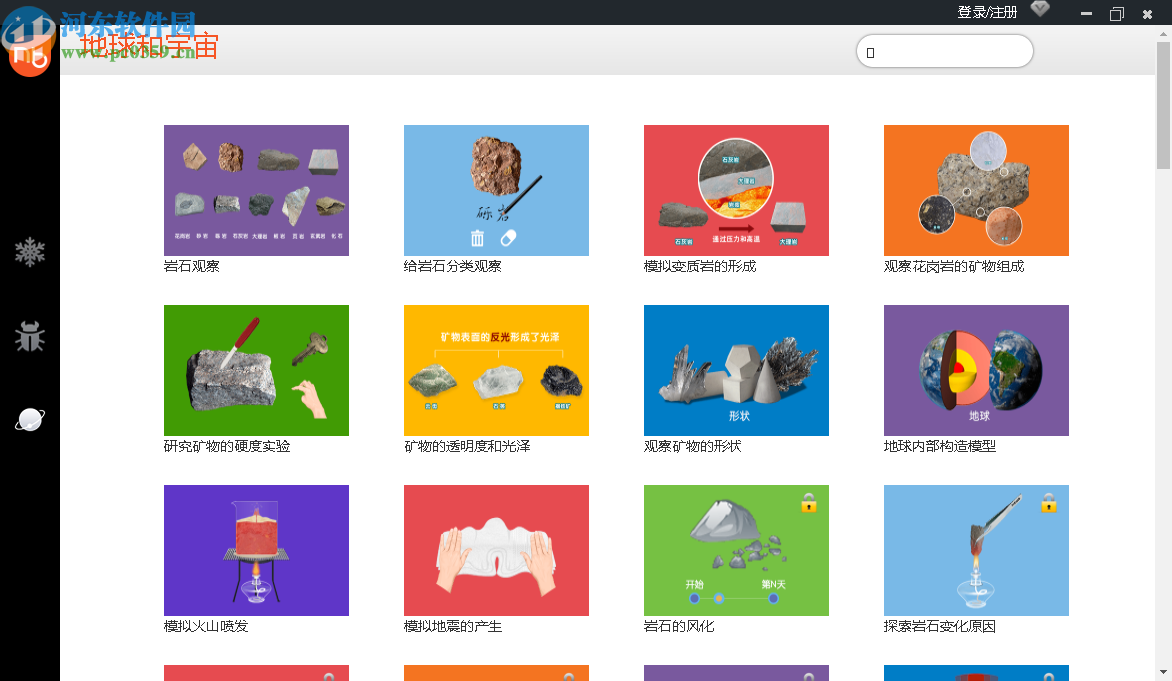Click the lock icon on 岩石的风化 thumbnail
Screen dimensions: 1172x681
tap(809, 502)
